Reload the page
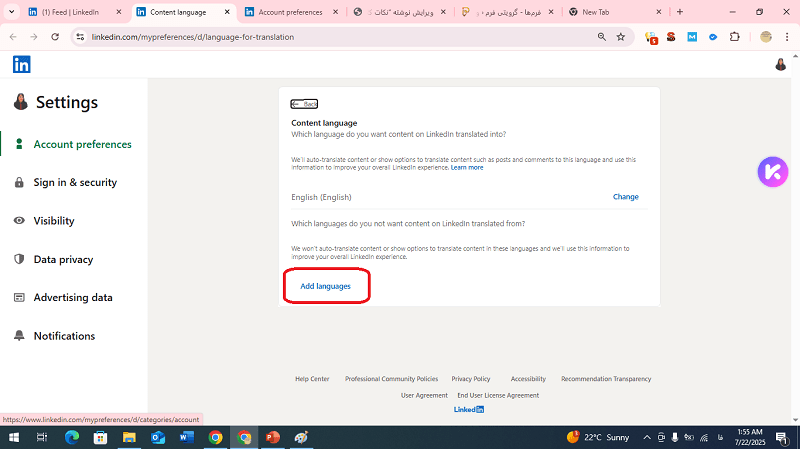This screenshot has width=800, height=449. (55, 37)
